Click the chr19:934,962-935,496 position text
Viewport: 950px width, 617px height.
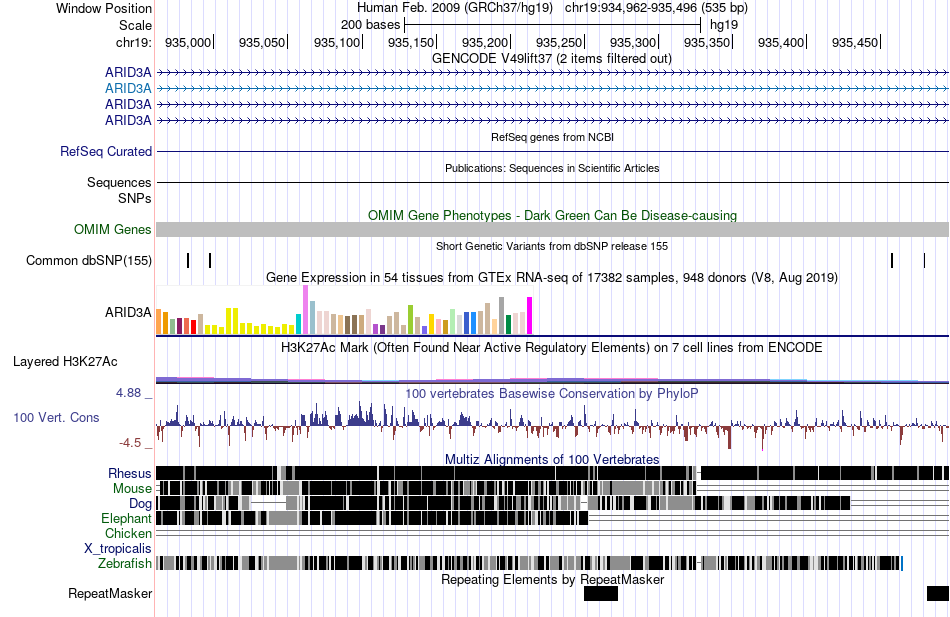click(x=656, y=8)
